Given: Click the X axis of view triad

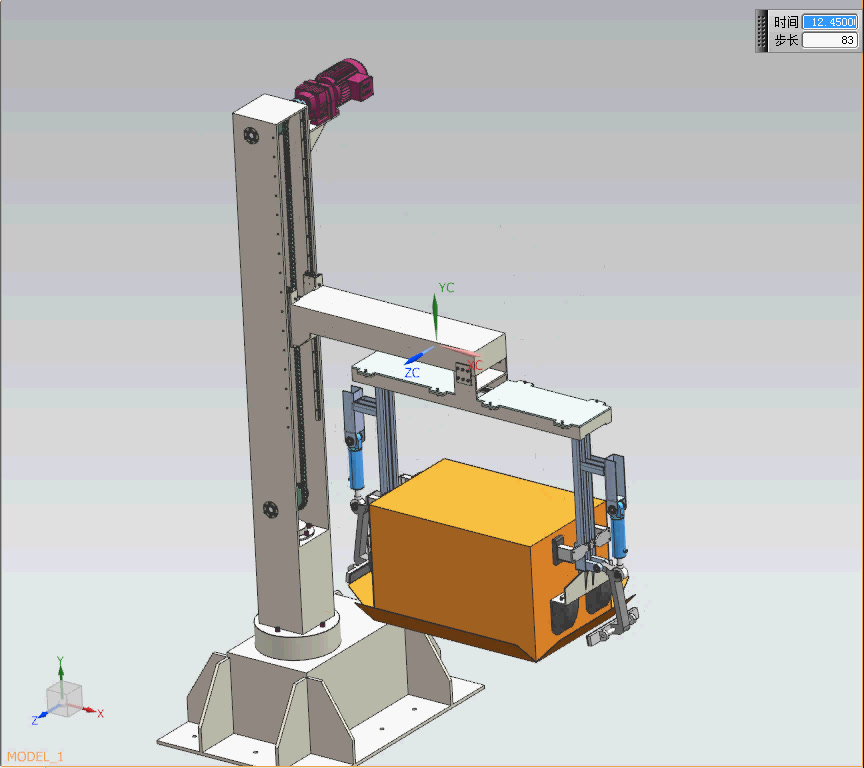Looking at the screenshot, I should coord(90,710).
